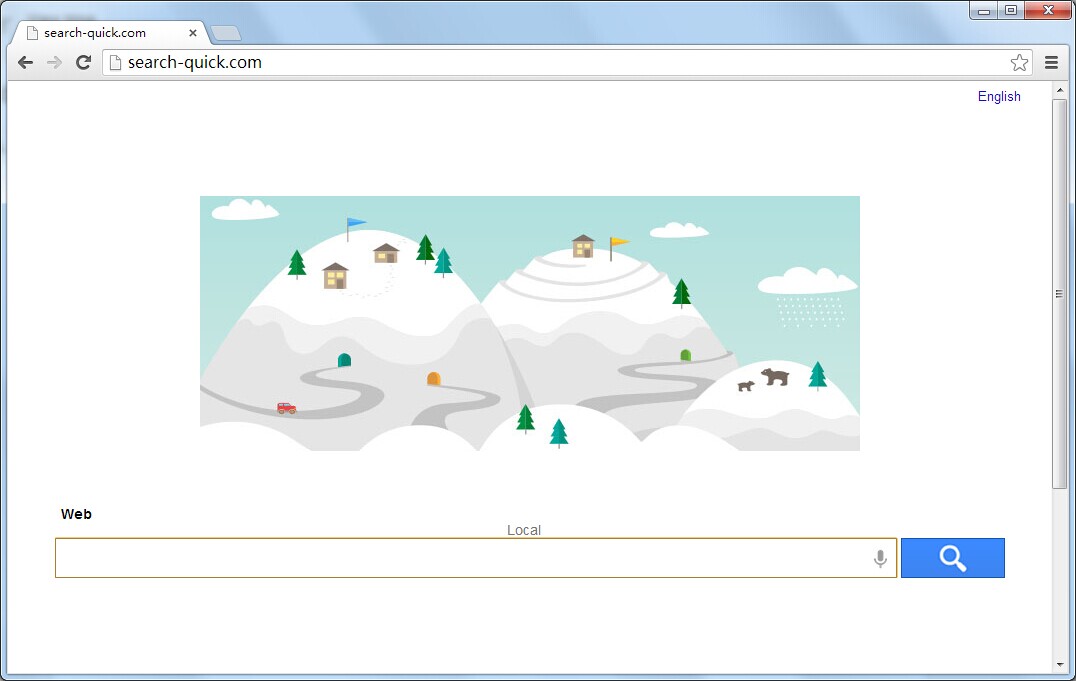
Task: Maximize the browser window
Action: tap(1011, 10)
